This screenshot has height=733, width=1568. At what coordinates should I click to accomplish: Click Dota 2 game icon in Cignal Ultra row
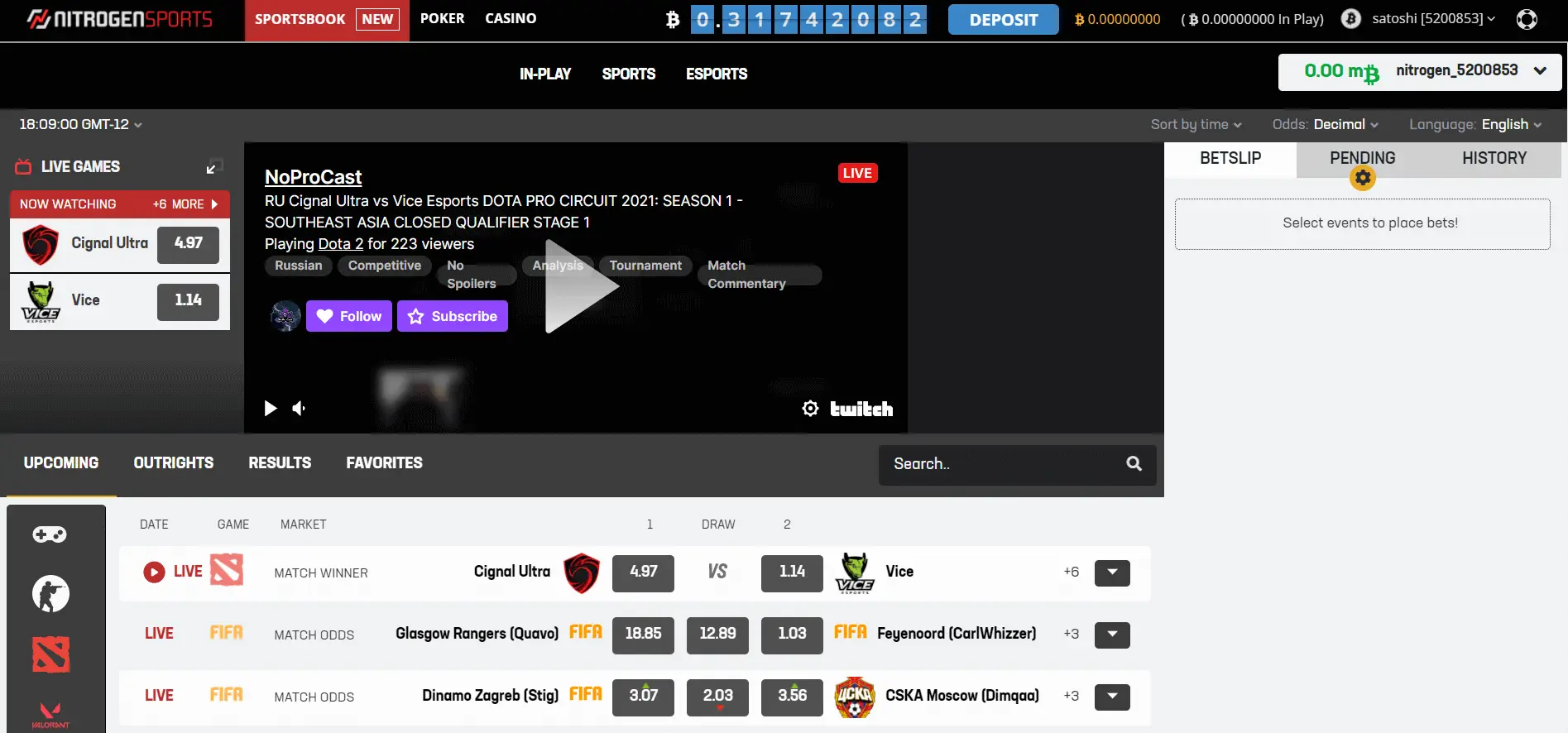[x=227, y=570]
